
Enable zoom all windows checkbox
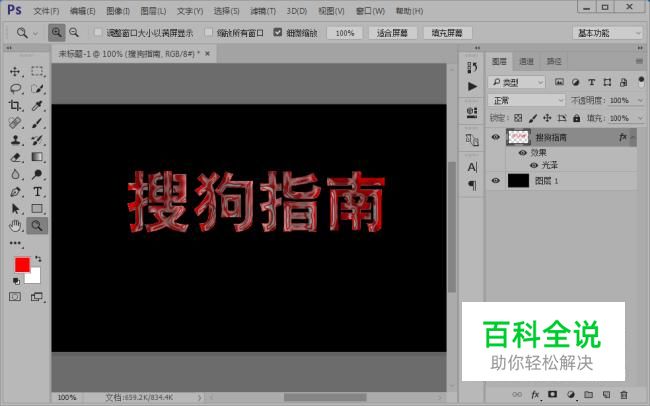(209, 32)
